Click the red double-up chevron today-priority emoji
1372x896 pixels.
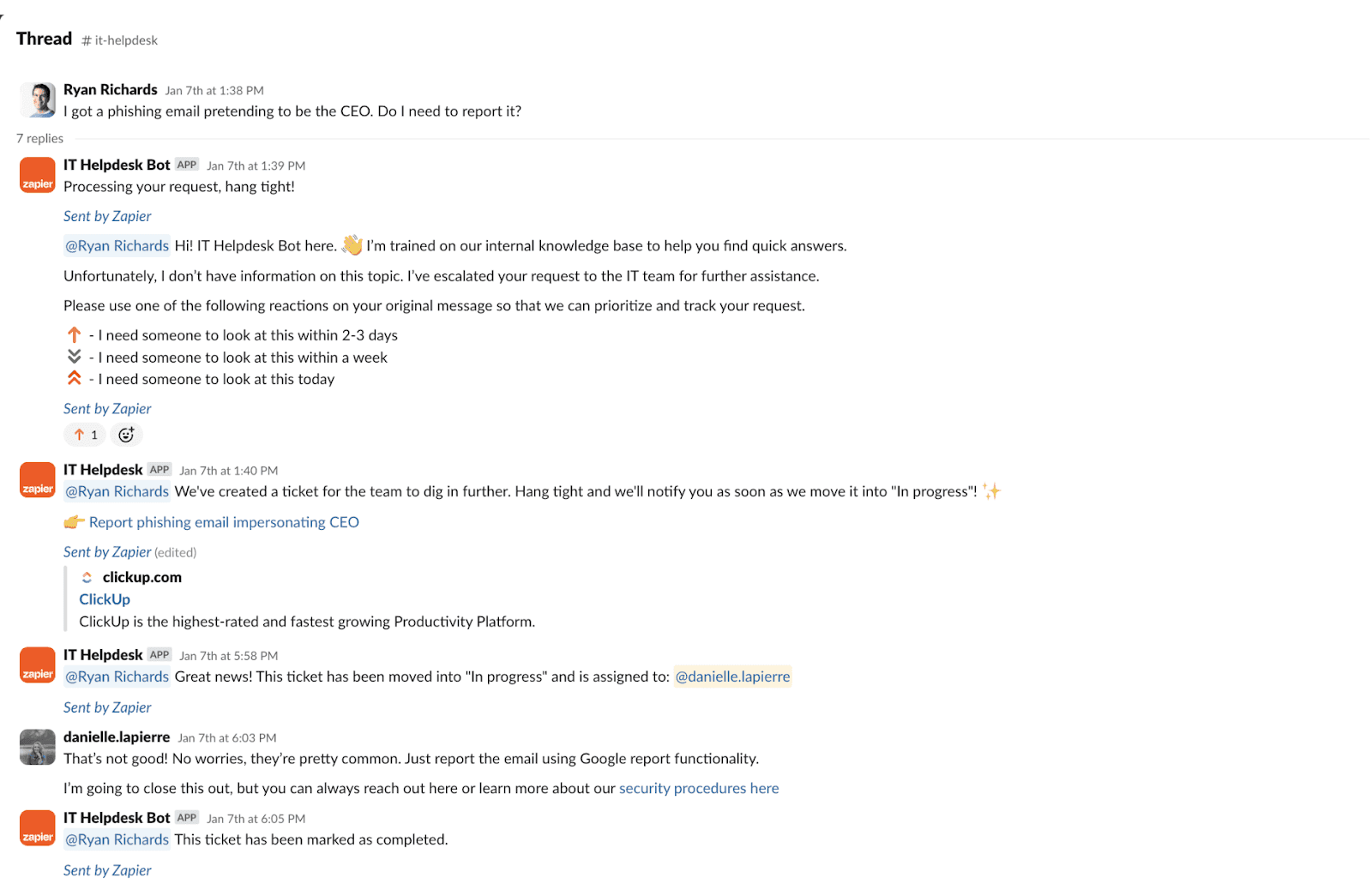pyautogui.click(x=75, y=378)
